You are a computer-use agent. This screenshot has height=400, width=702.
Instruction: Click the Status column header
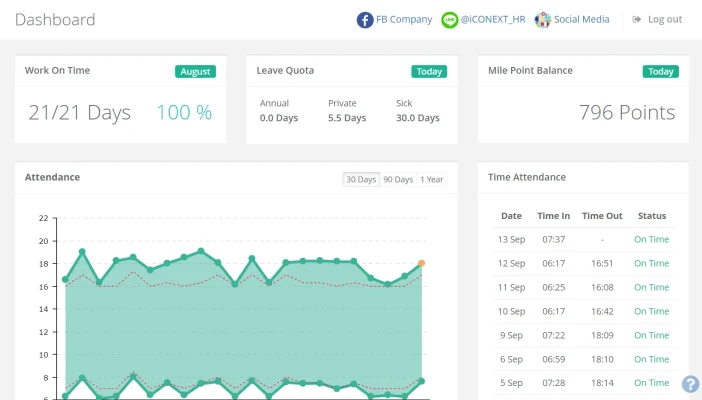click(x=651, y=215)
